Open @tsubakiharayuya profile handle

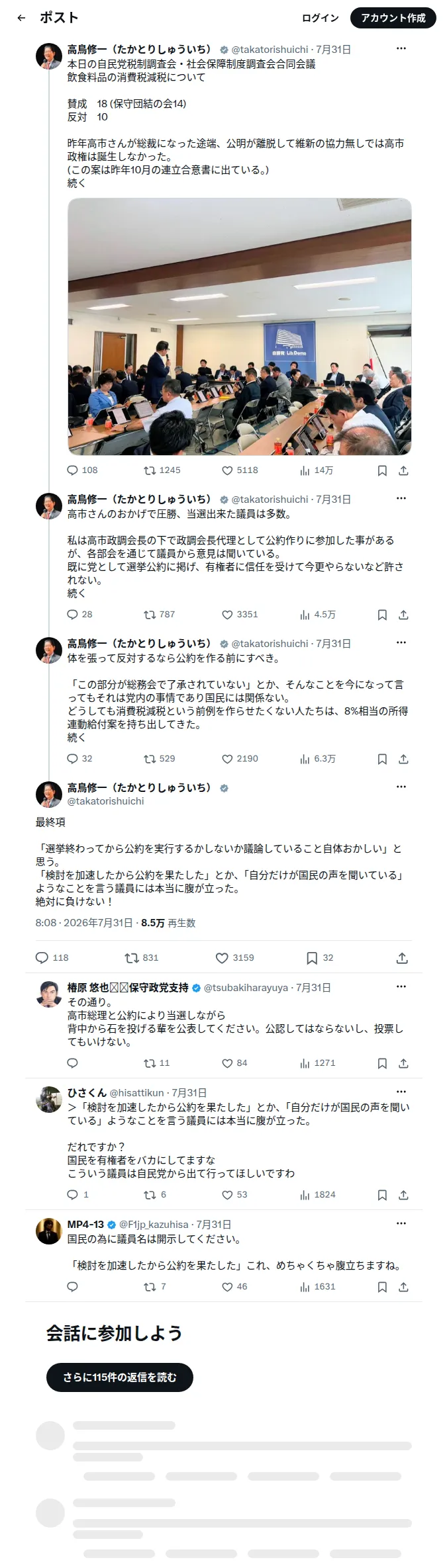(x=246, y=988)
